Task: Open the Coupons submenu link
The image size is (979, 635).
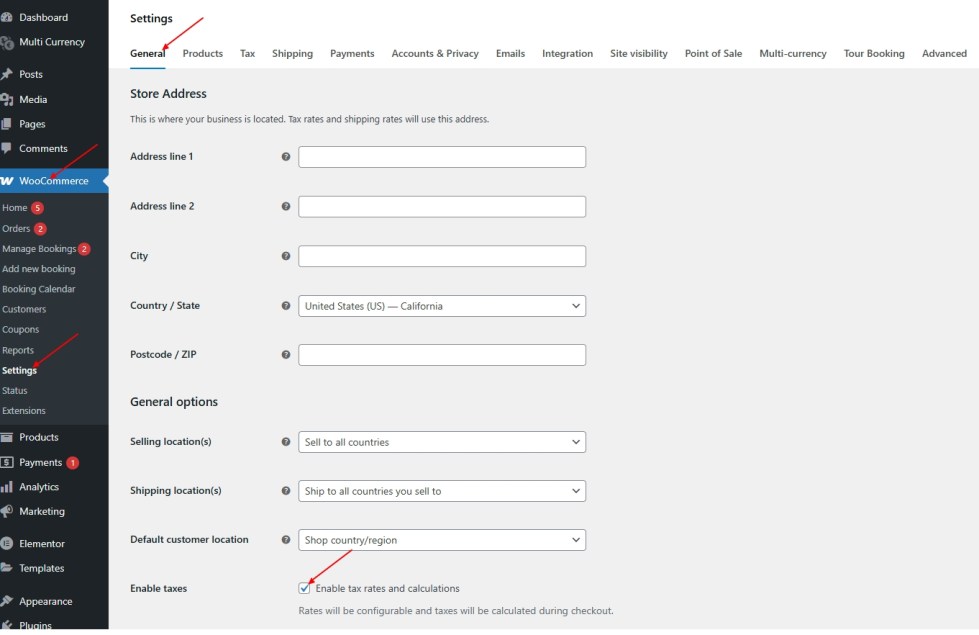Action: point(21,330)
